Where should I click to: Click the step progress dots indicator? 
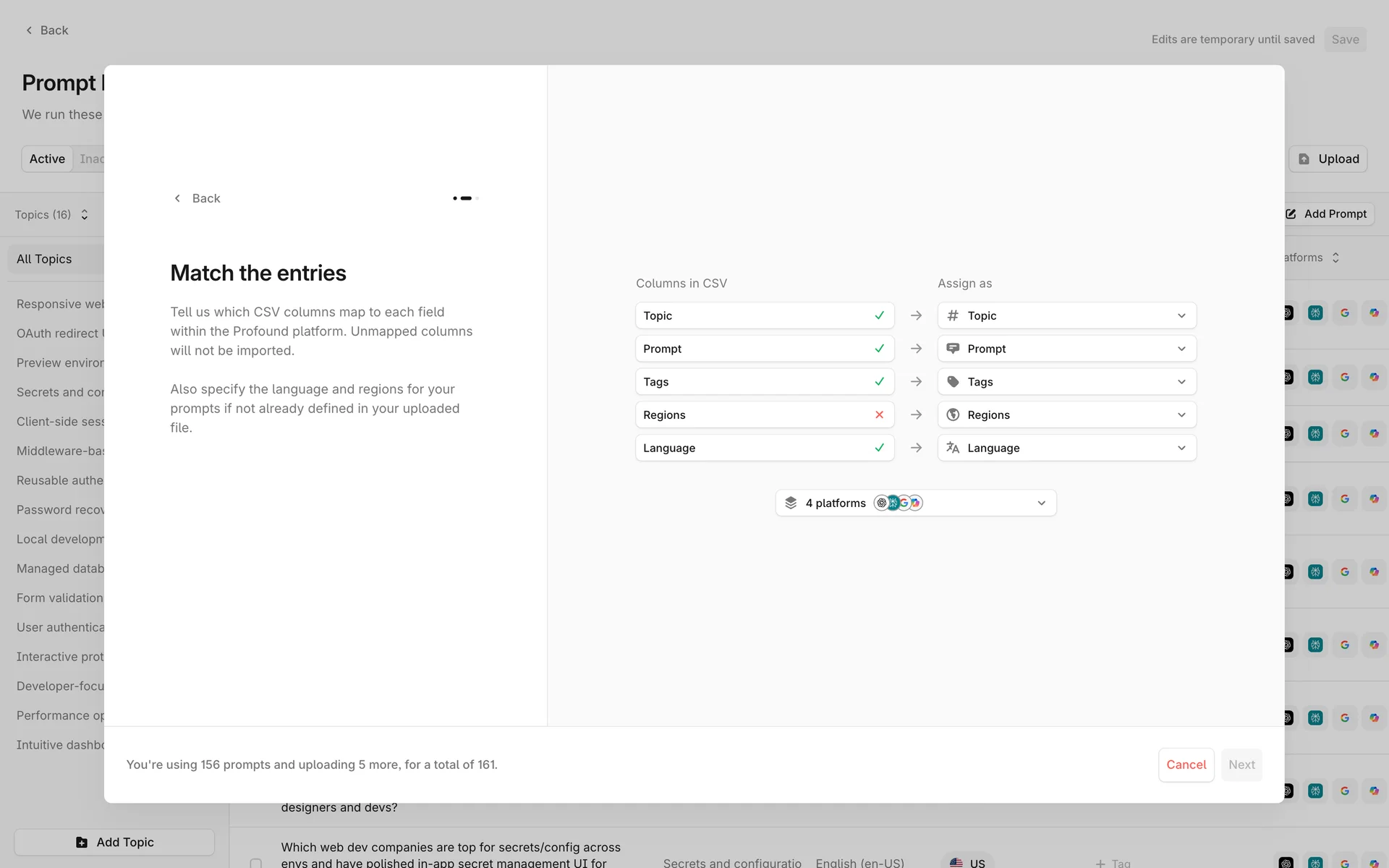pos(465,198)
